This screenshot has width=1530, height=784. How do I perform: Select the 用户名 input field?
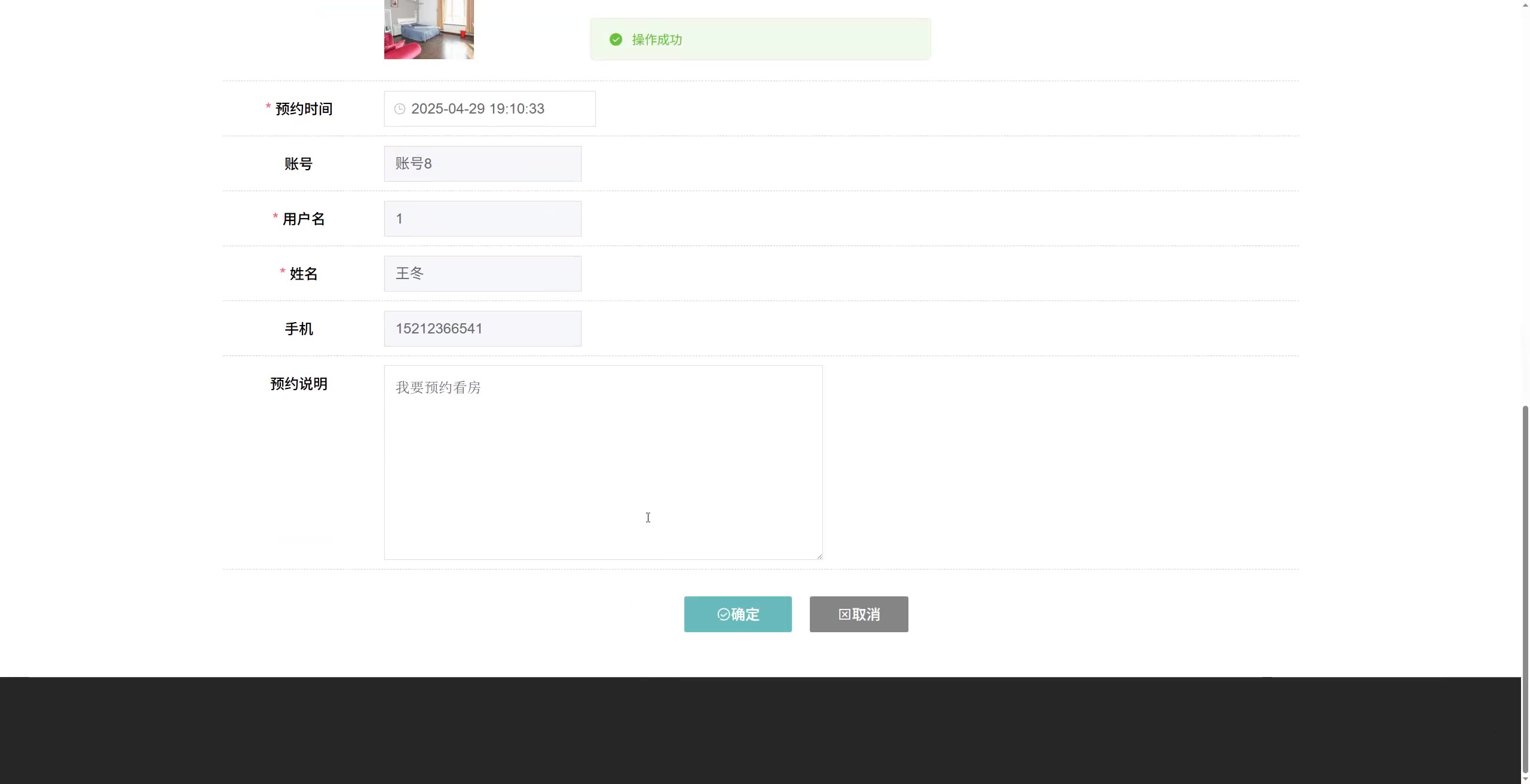(482, 219)
